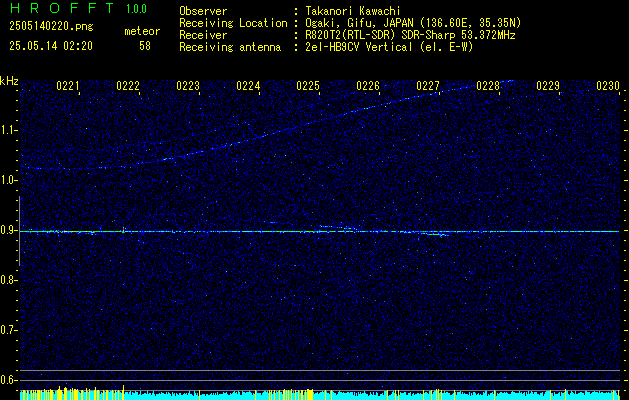The height and width of the screenshot is (400, 629).
Task: Click the meteor count 58
Action: click(x=145, y=46)
